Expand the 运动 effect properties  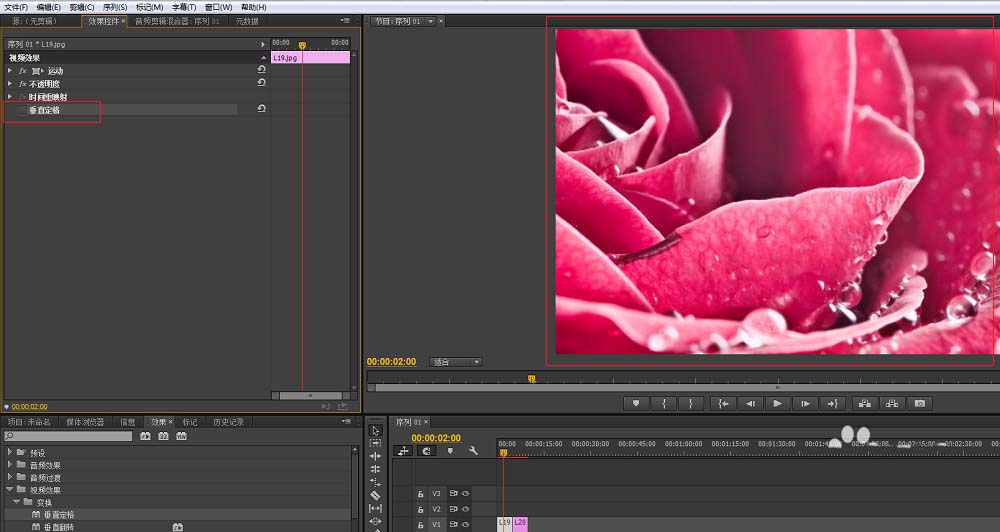coord(10,71)
